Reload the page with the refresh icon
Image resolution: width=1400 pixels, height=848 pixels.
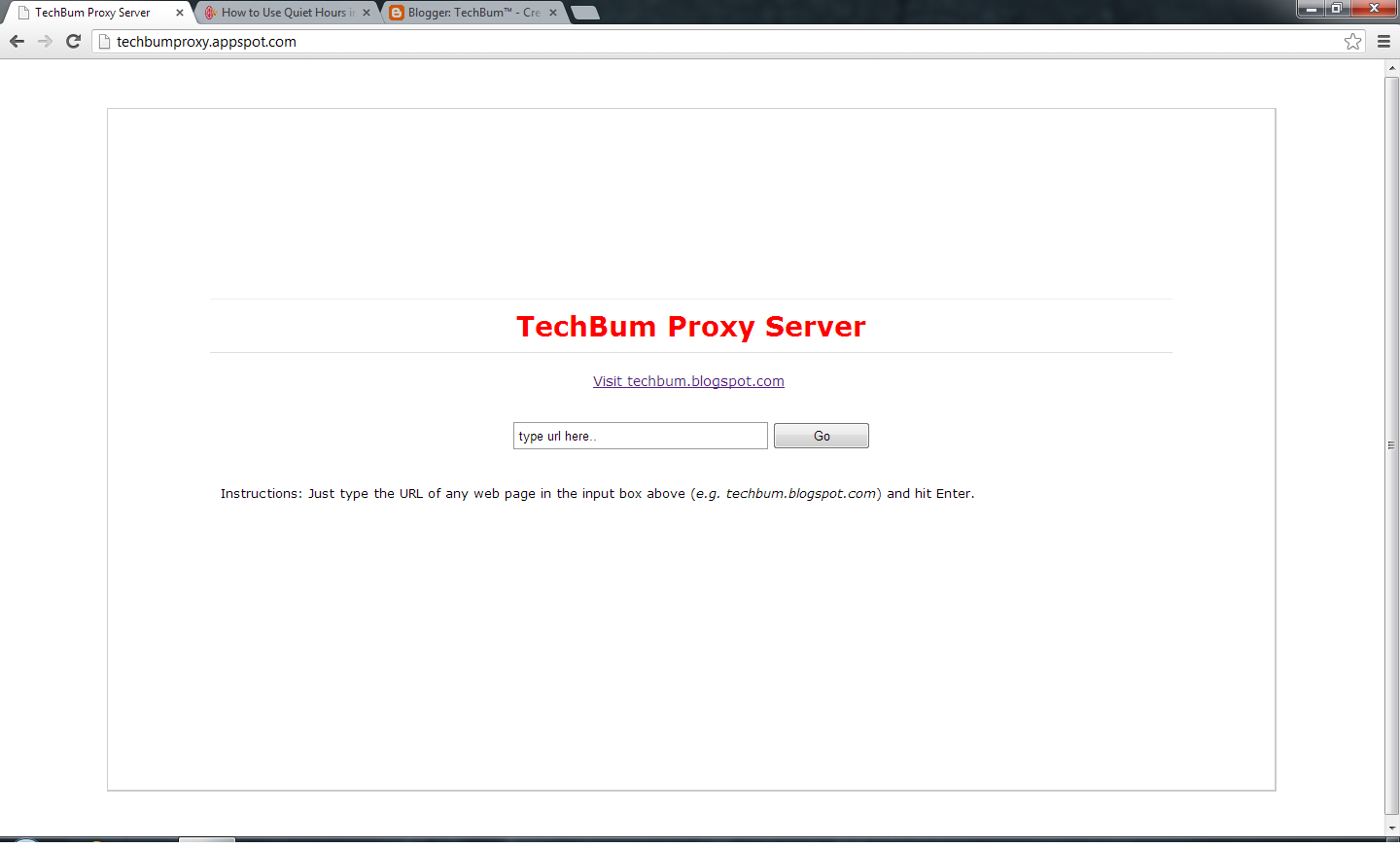click(x=73, y=41)
